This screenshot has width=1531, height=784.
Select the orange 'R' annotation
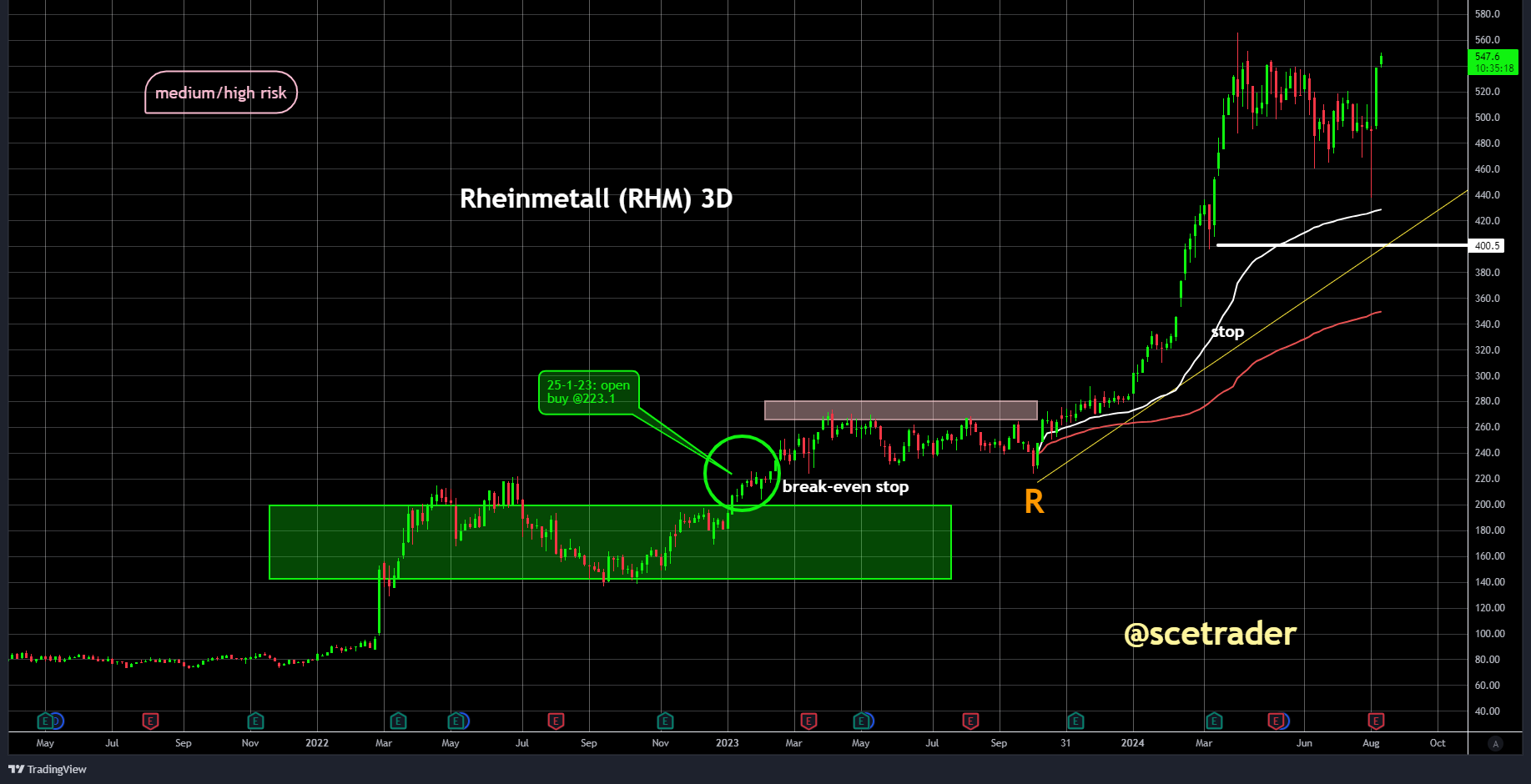click(x=1034, y=501)
